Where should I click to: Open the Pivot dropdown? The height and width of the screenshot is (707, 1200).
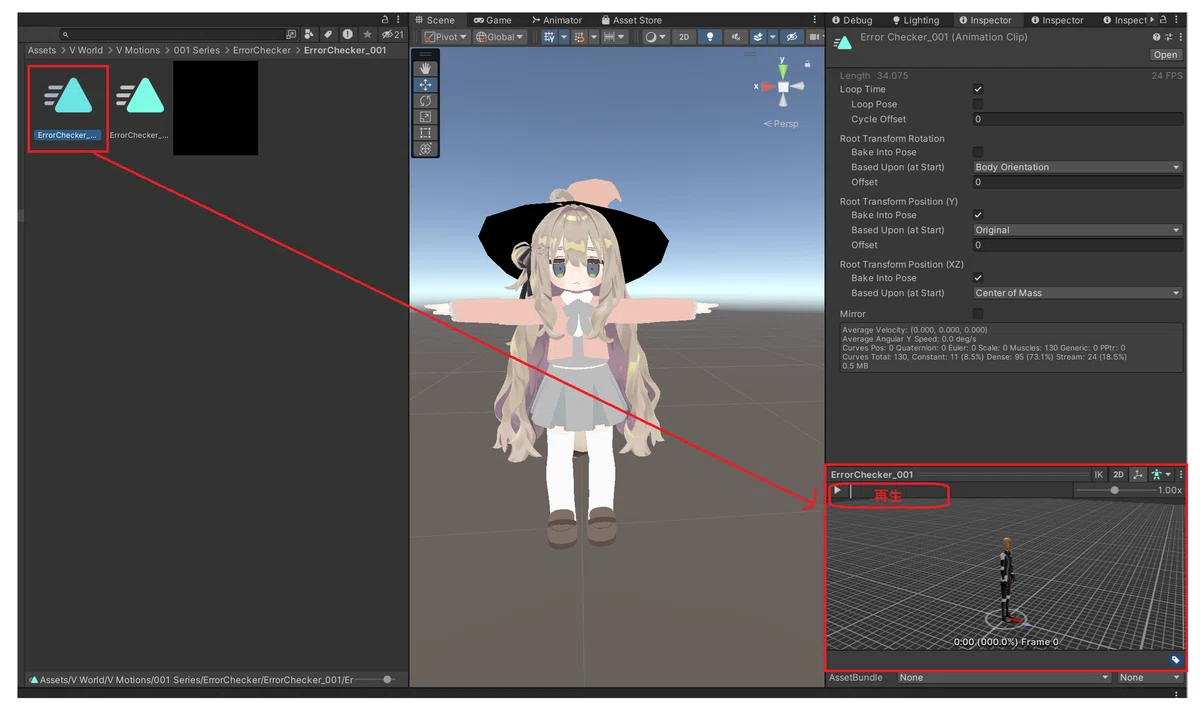445,37
